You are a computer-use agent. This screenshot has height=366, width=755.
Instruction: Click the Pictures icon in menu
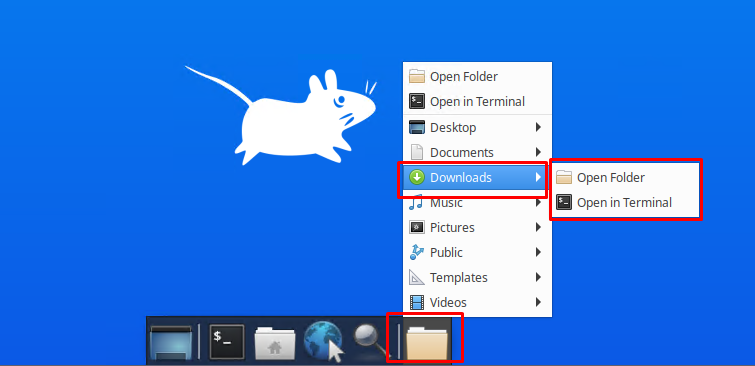pyautogui.click(x=417, y=227)
